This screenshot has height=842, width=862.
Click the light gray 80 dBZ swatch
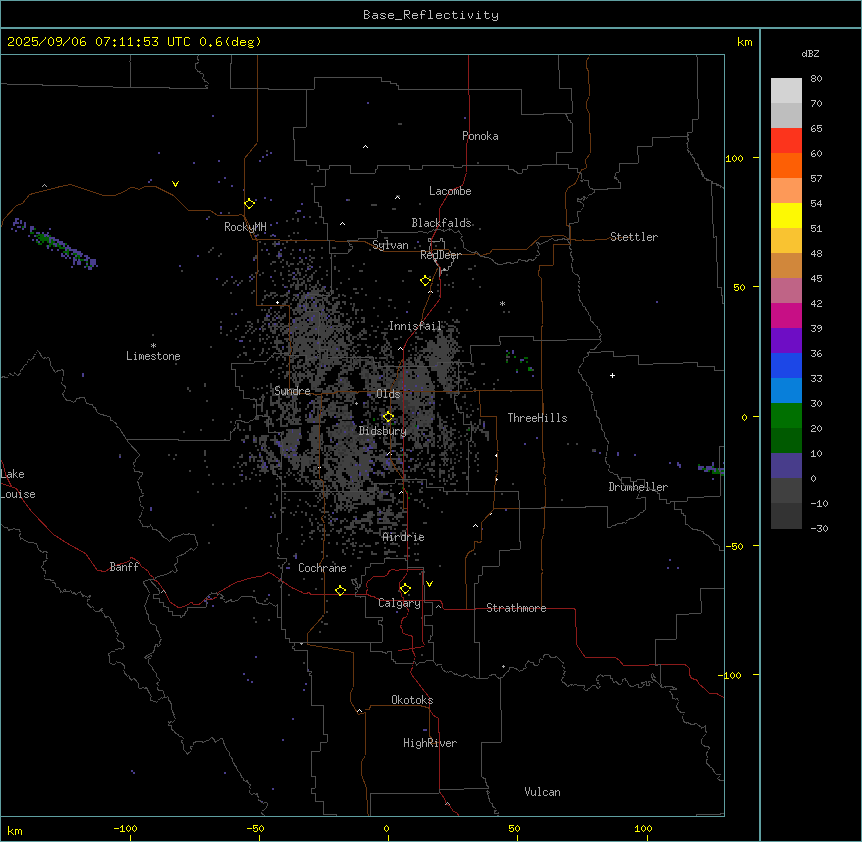coord(786,90)
